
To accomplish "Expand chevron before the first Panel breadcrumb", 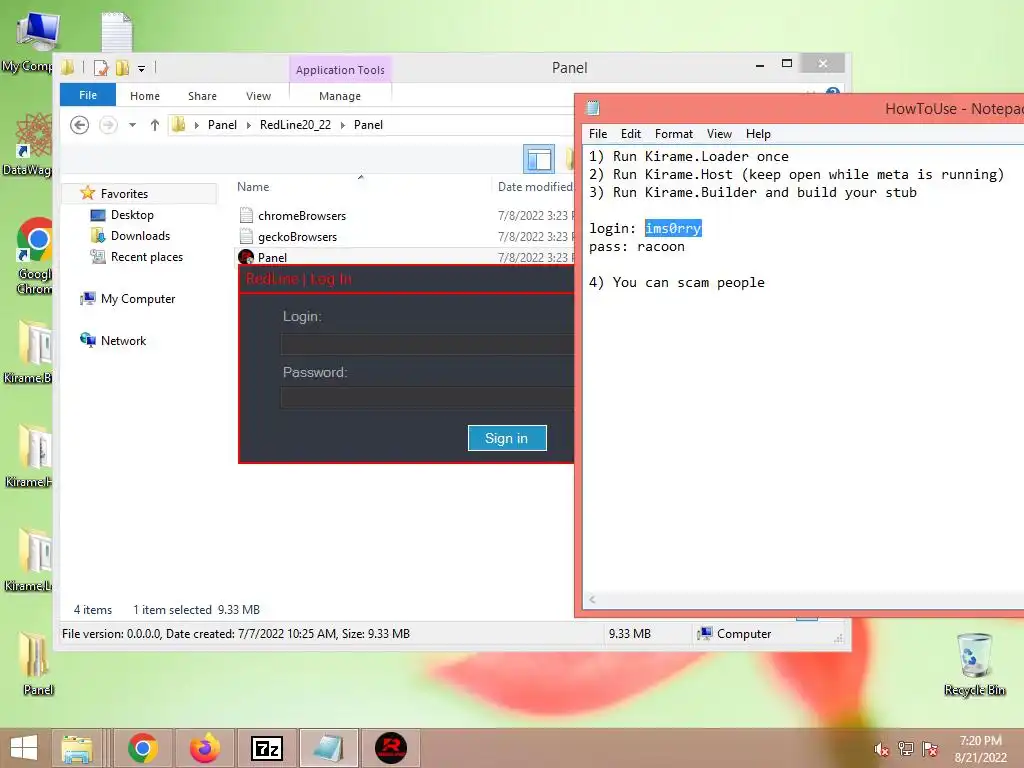I will click(197, 125).
